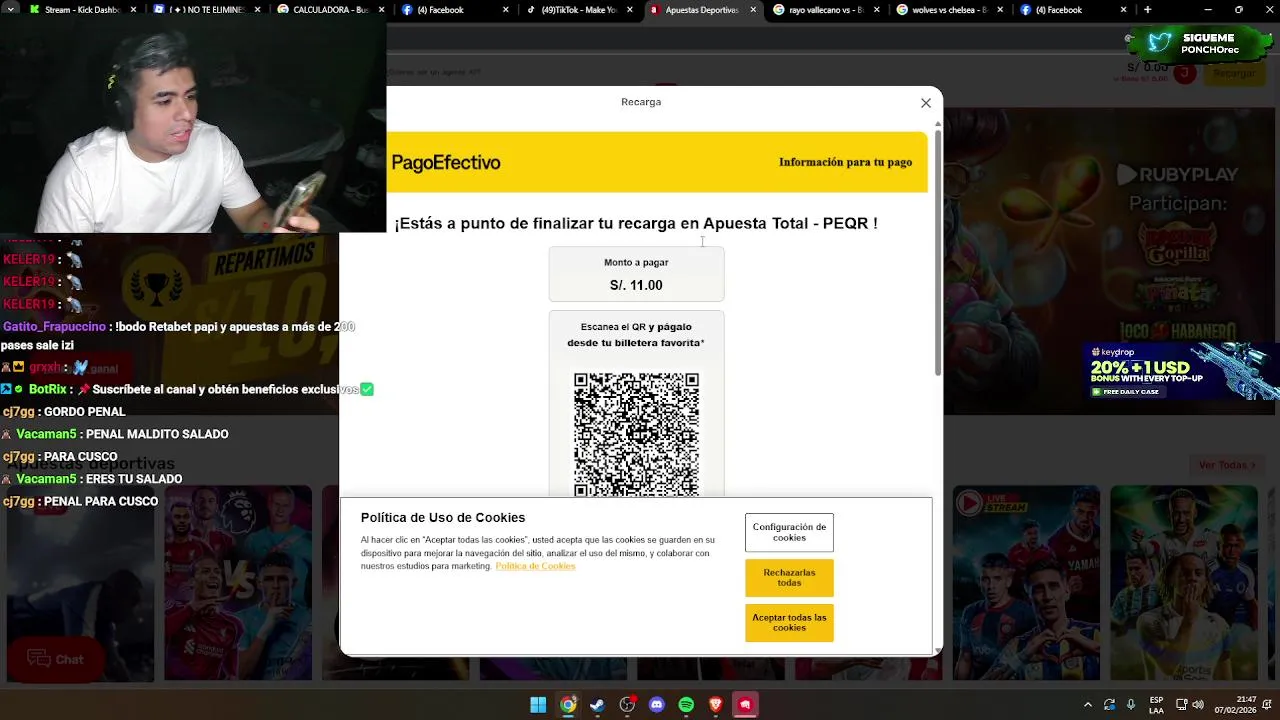Viewport: 1280px width, 720px height.
Task: Open Información para tu pago
Action: pos(845,162)
